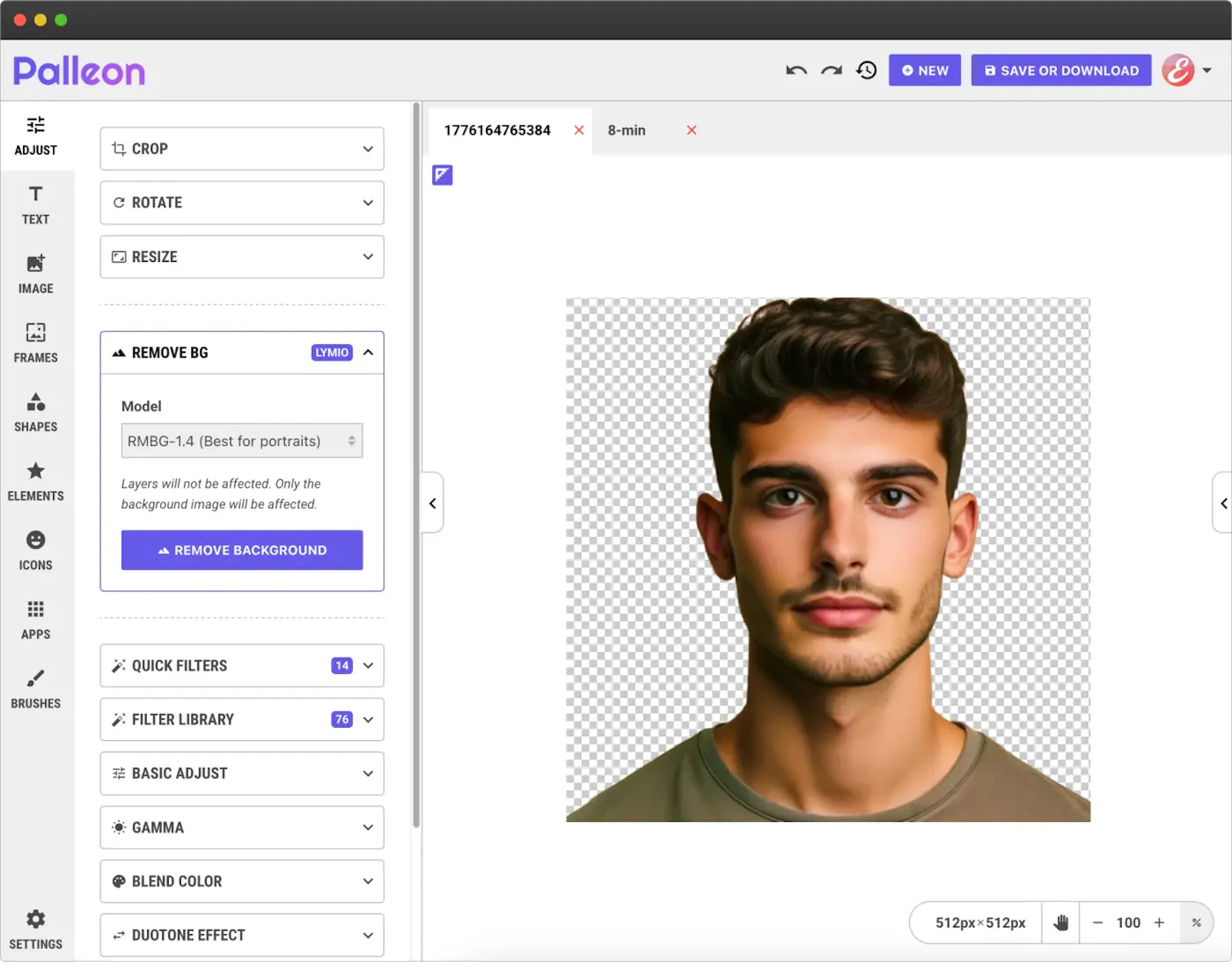The width and height of the screenshot is (1232, 962).
Task: Open the Shapes panel
Action: [36, 414]
